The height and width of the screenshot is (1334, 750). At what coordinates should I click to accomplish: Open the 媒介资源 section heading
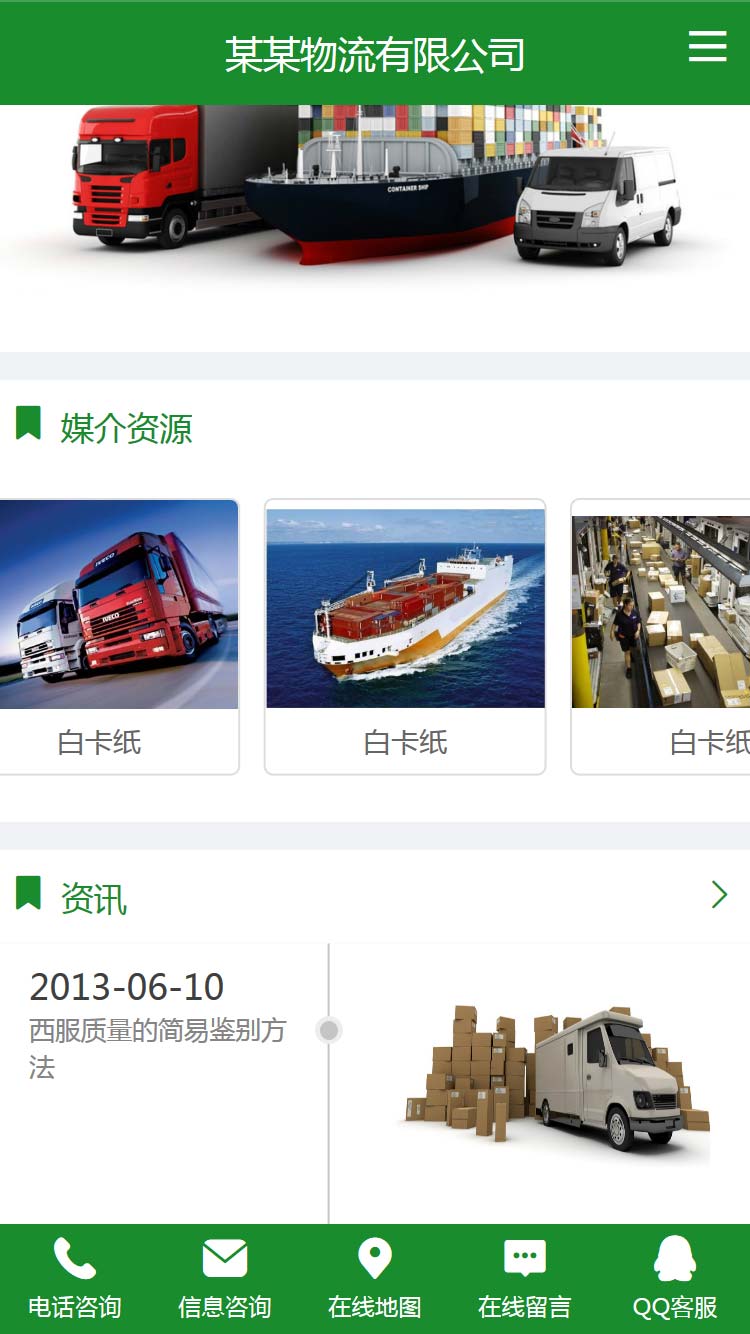(126, 428)
